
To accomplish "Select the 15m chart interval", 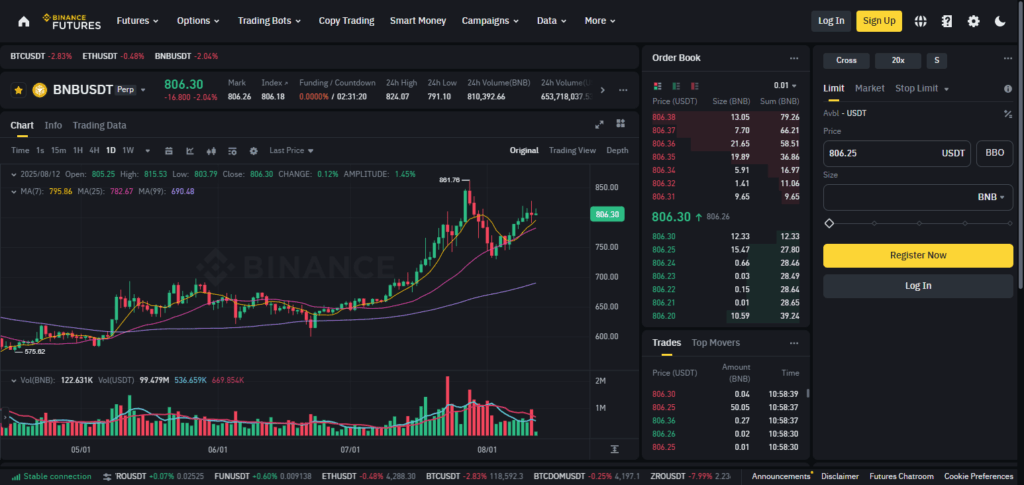I will (59, 151).
